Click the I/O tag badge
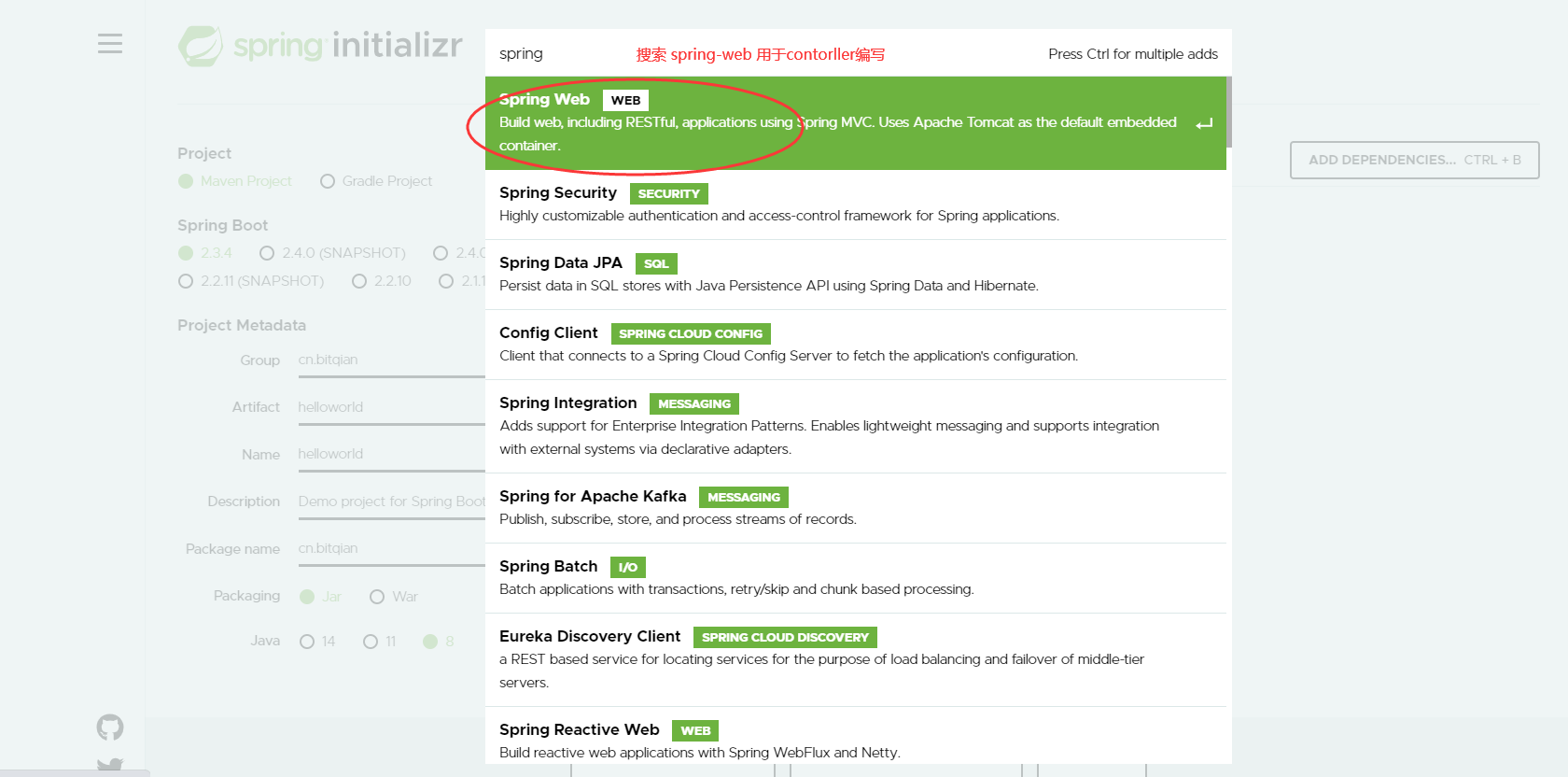 [628, 567]
